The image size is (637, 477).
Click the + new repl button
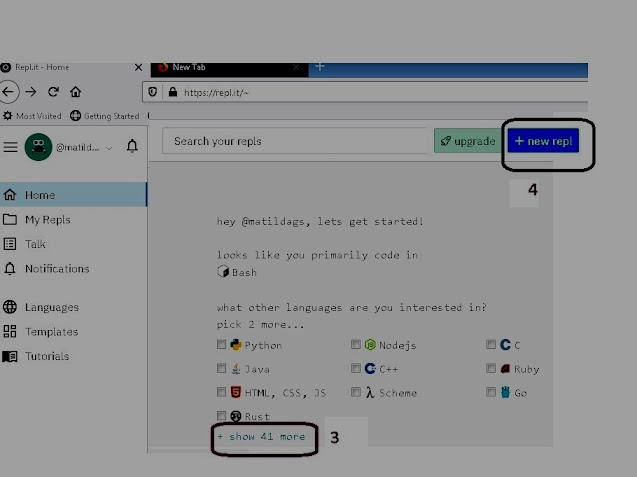pos(543,141)
